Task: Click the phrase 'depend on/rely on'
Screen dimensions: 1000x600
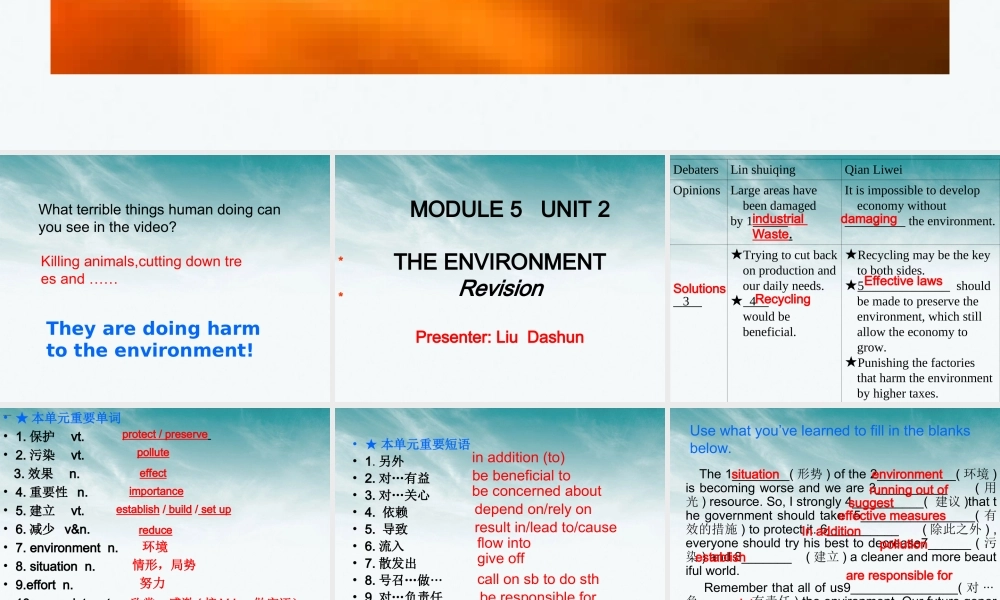Action: pyautogui.click(x=533, y=509)
